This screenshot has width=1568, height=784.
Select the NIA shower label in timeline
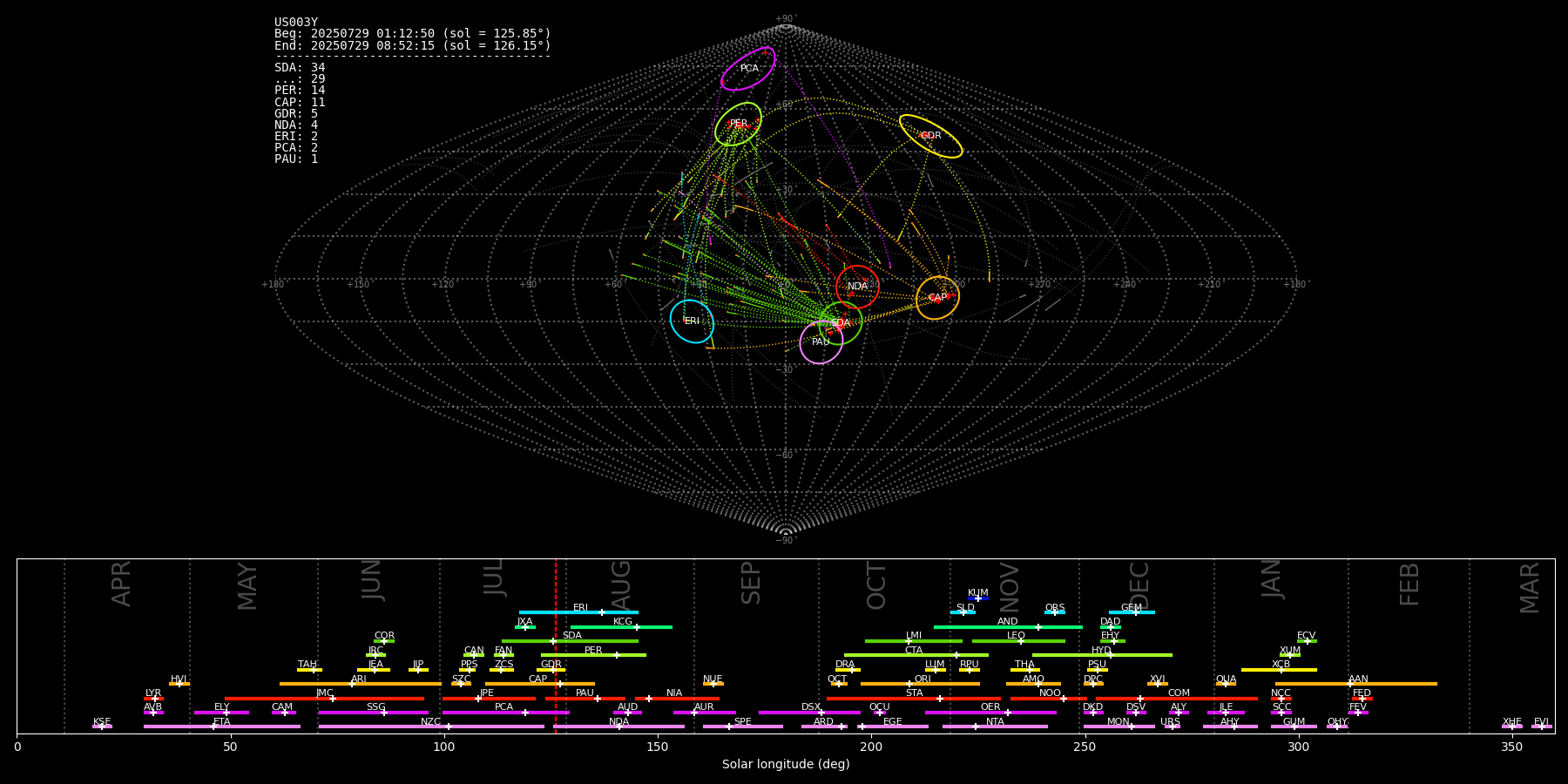pos(674,693)
